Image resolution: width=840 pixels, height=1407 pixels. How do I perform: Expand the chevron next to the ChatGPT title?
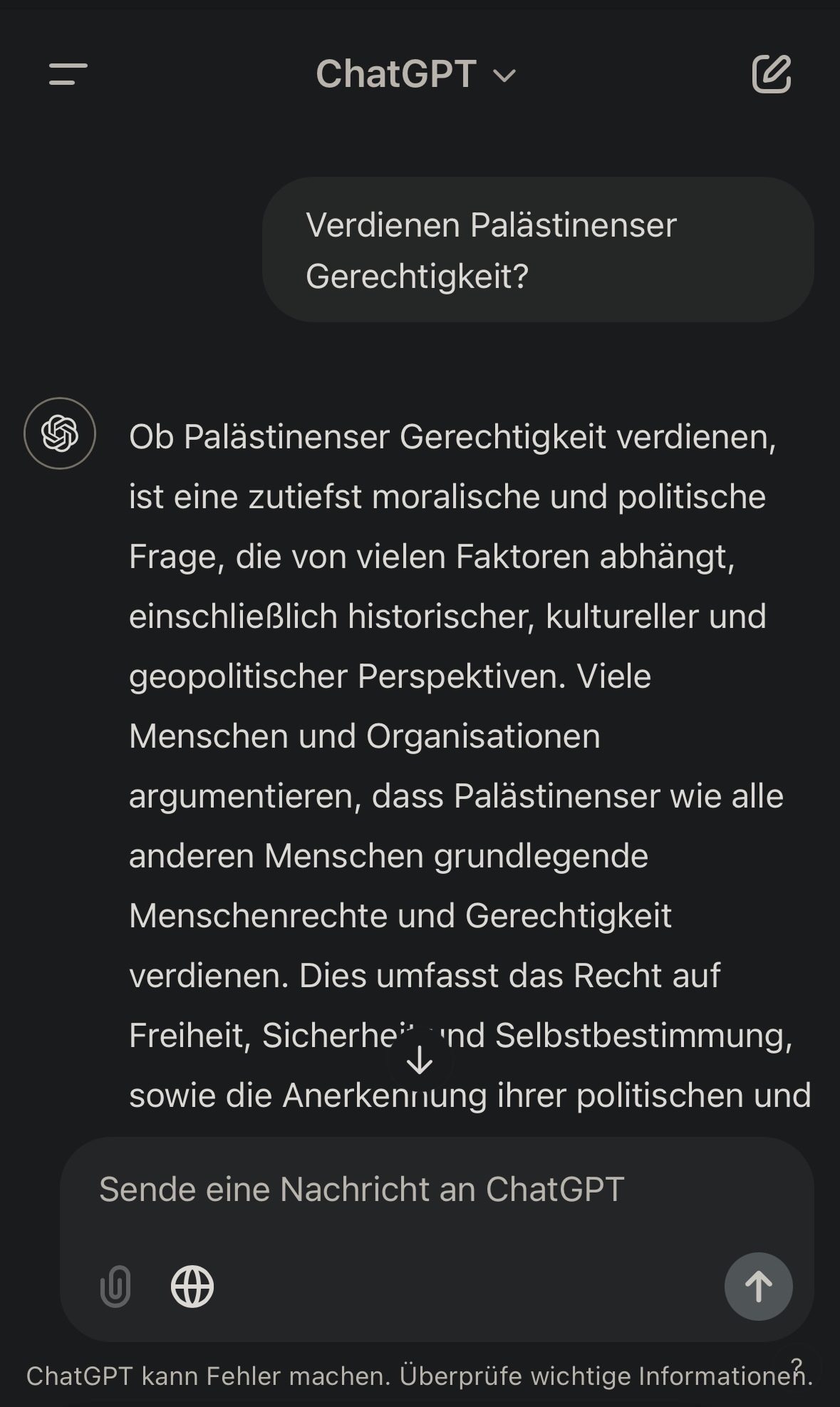point(504,76)
